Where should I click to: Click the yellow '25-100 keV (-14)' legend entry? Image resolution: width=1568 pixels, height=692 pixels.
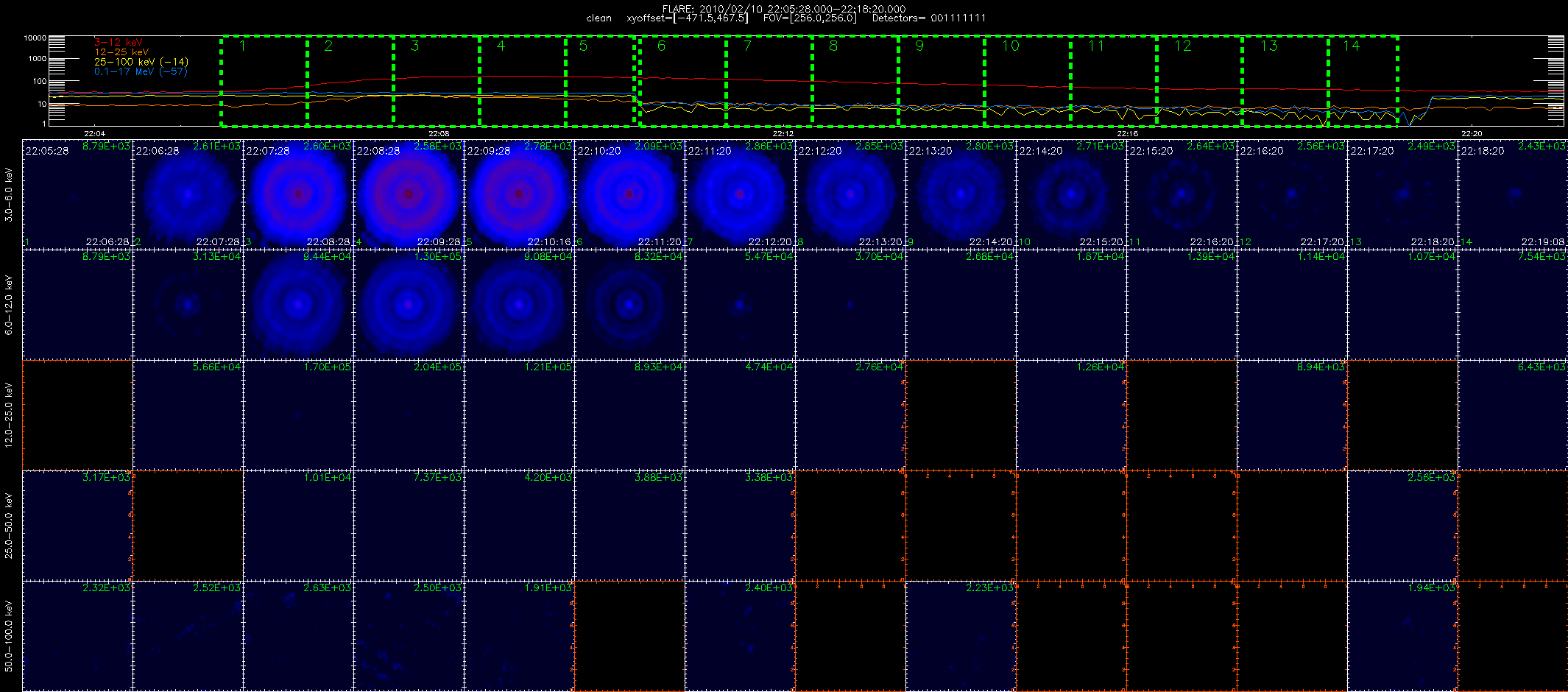[x=141, y=62]
